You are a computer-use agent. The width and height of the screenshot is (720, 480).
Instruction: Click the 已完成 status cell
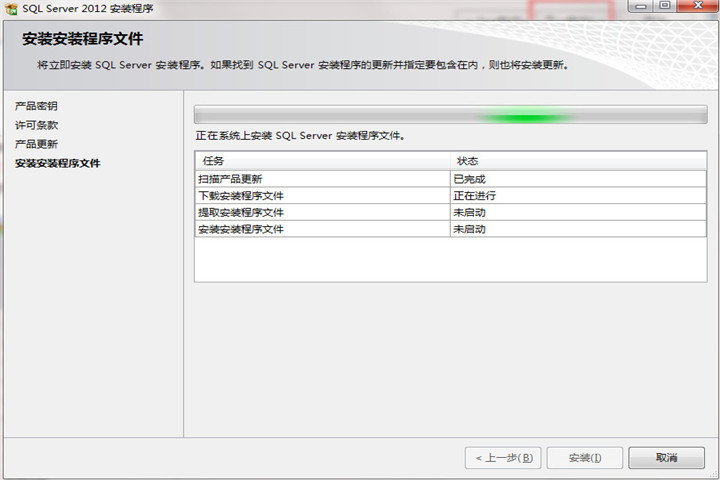tap(578, 179)
